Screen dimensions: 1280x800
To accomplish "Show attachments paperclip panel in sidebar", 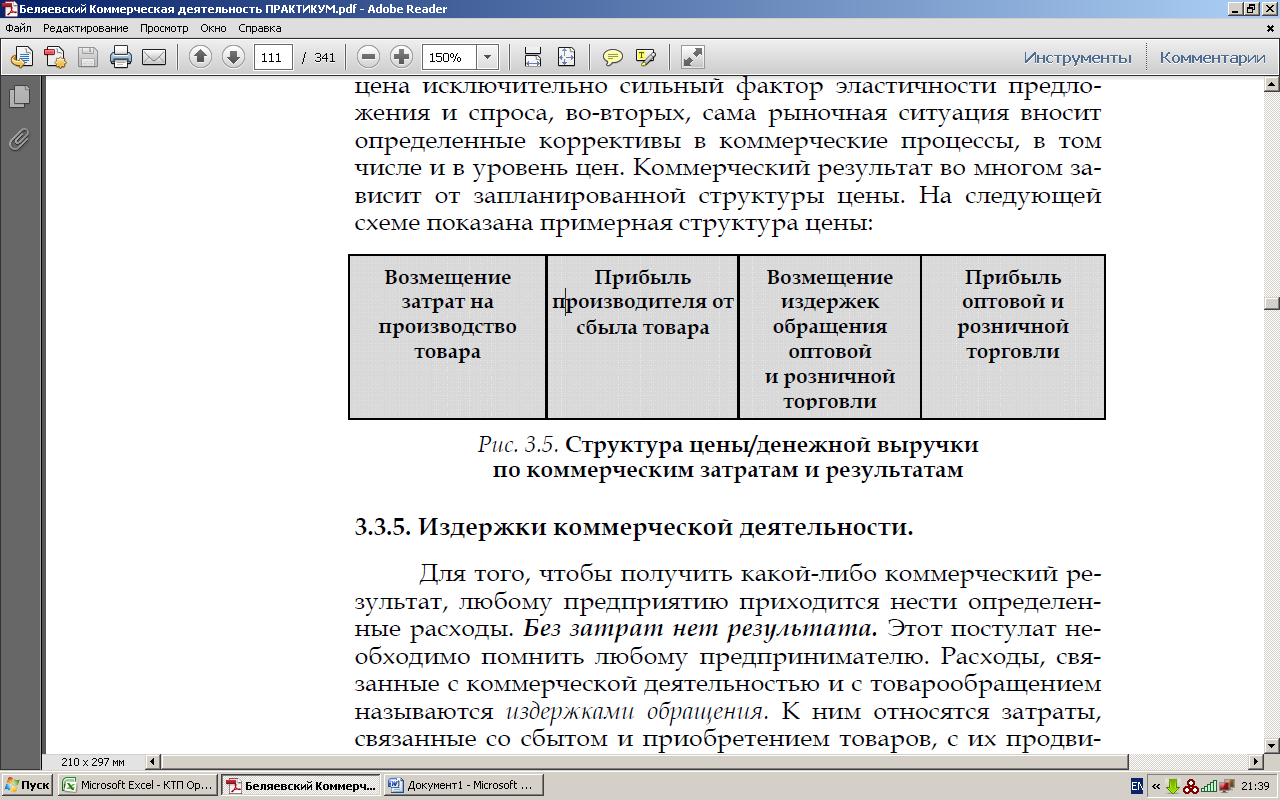I will coord(19,140).
